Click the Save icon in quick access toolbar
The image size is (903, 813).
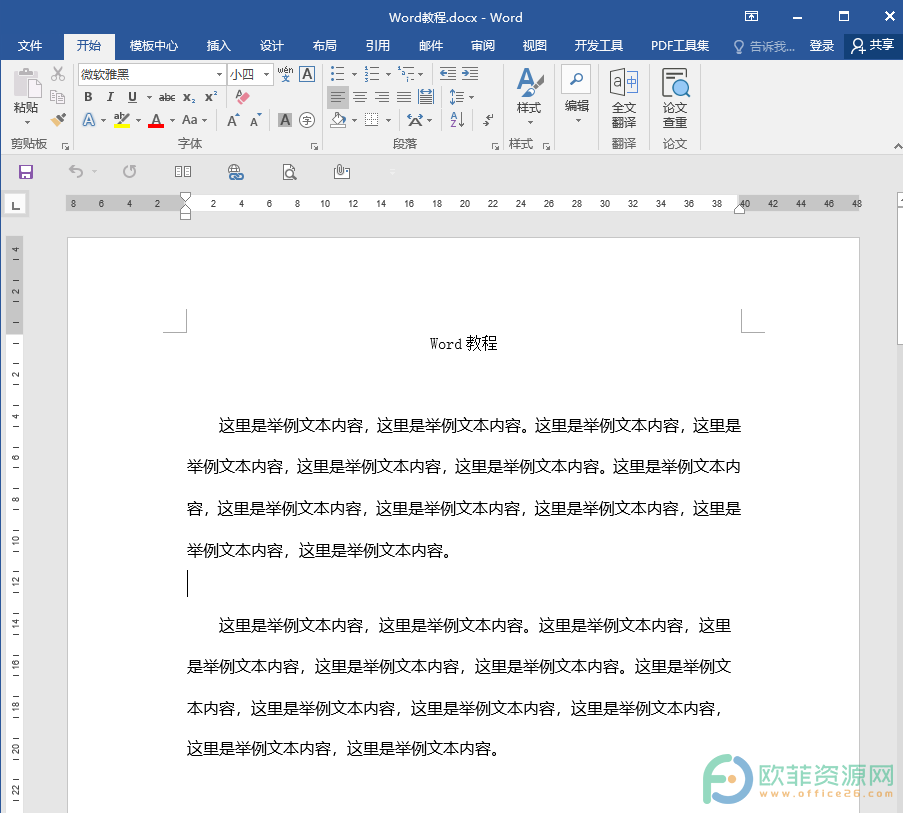(x=26, y=172)
